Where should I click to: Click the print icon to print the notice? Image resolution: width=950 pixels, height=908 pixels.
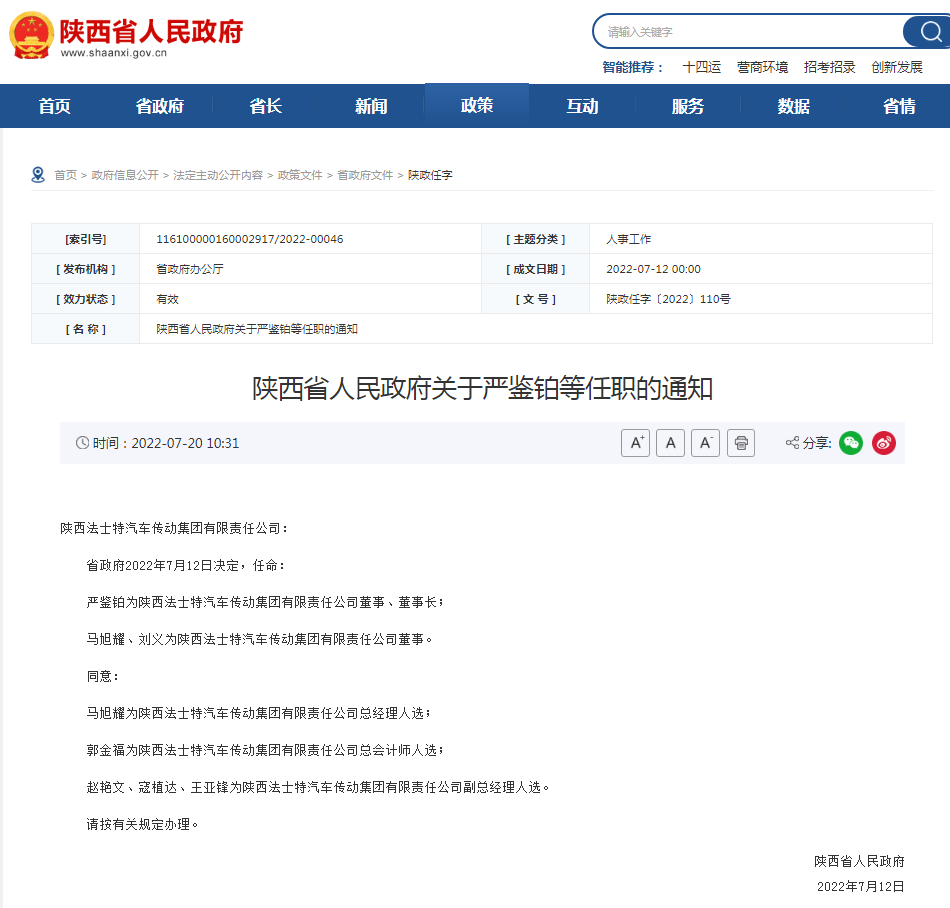740,443
